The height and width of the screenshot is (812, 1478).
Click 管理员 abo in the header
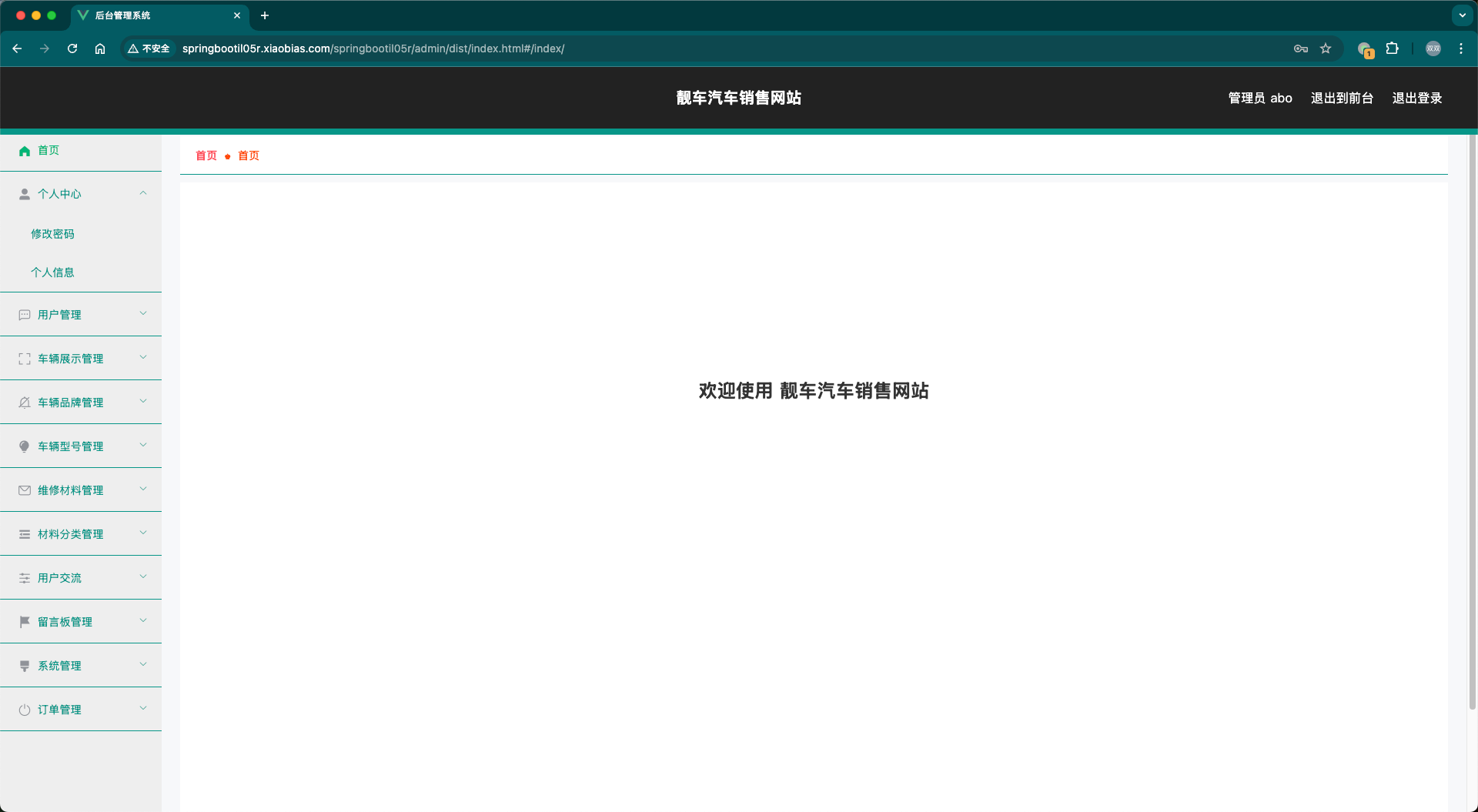(1260, 99)
